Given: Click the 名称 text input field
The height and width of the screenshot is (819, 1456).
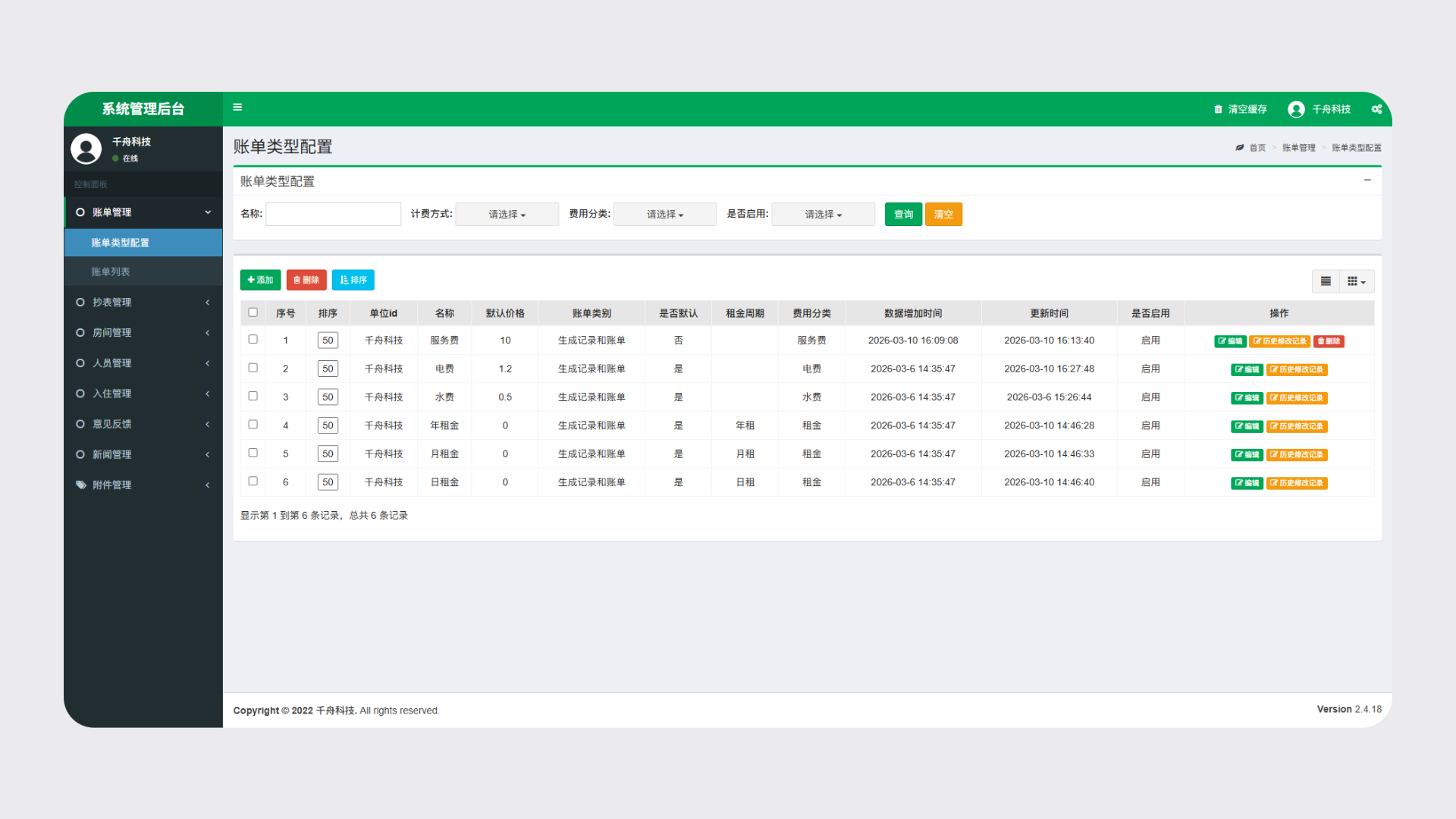Looking at the screenshot, I should tap(333, 215).
